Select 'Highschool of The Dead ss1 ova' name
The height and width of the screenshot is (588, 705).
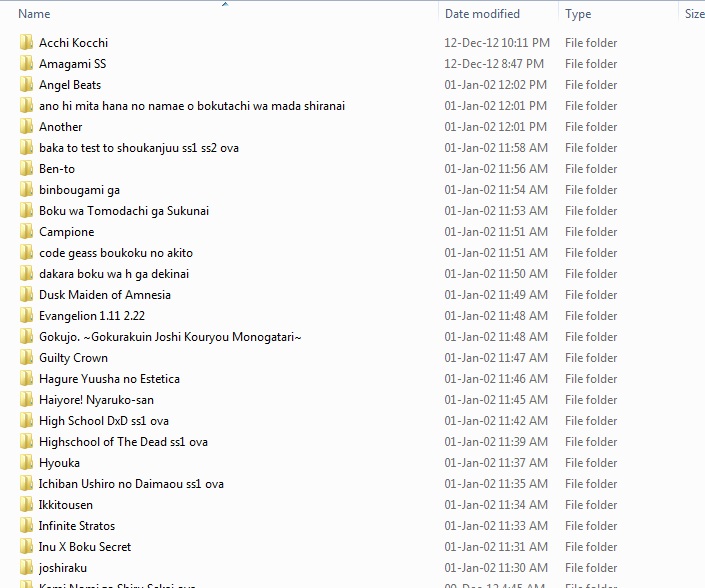tap(124, 442)
